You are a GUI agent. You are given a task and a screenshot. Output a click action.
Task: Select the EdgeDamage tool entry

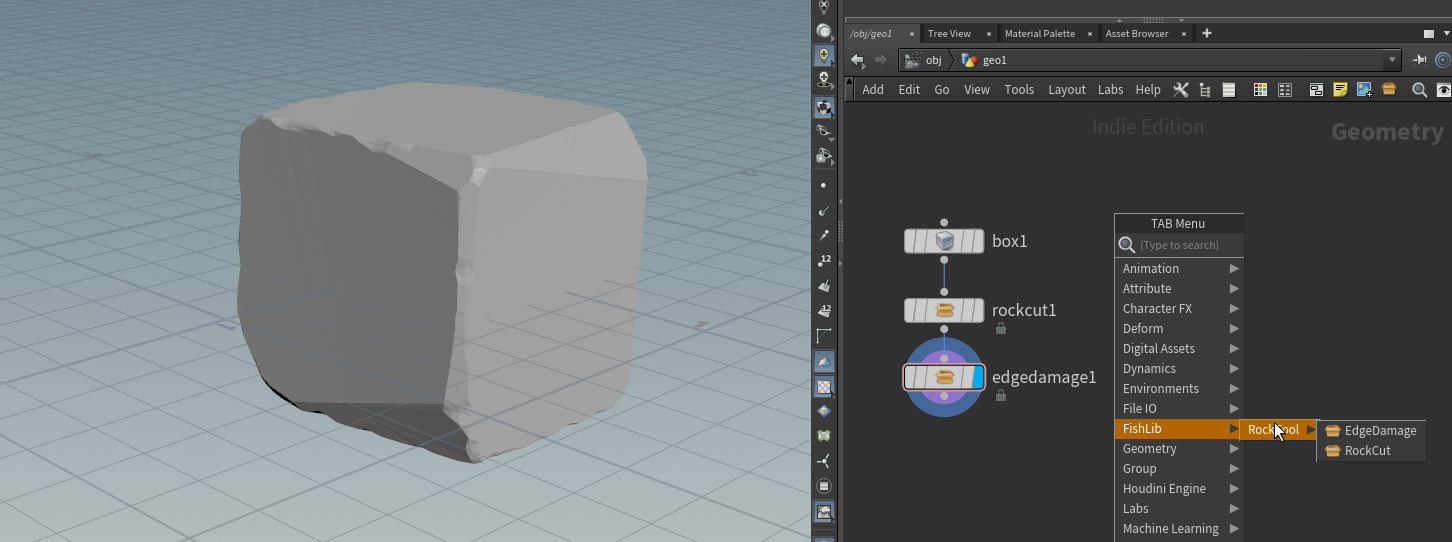tap(1371, 431)
